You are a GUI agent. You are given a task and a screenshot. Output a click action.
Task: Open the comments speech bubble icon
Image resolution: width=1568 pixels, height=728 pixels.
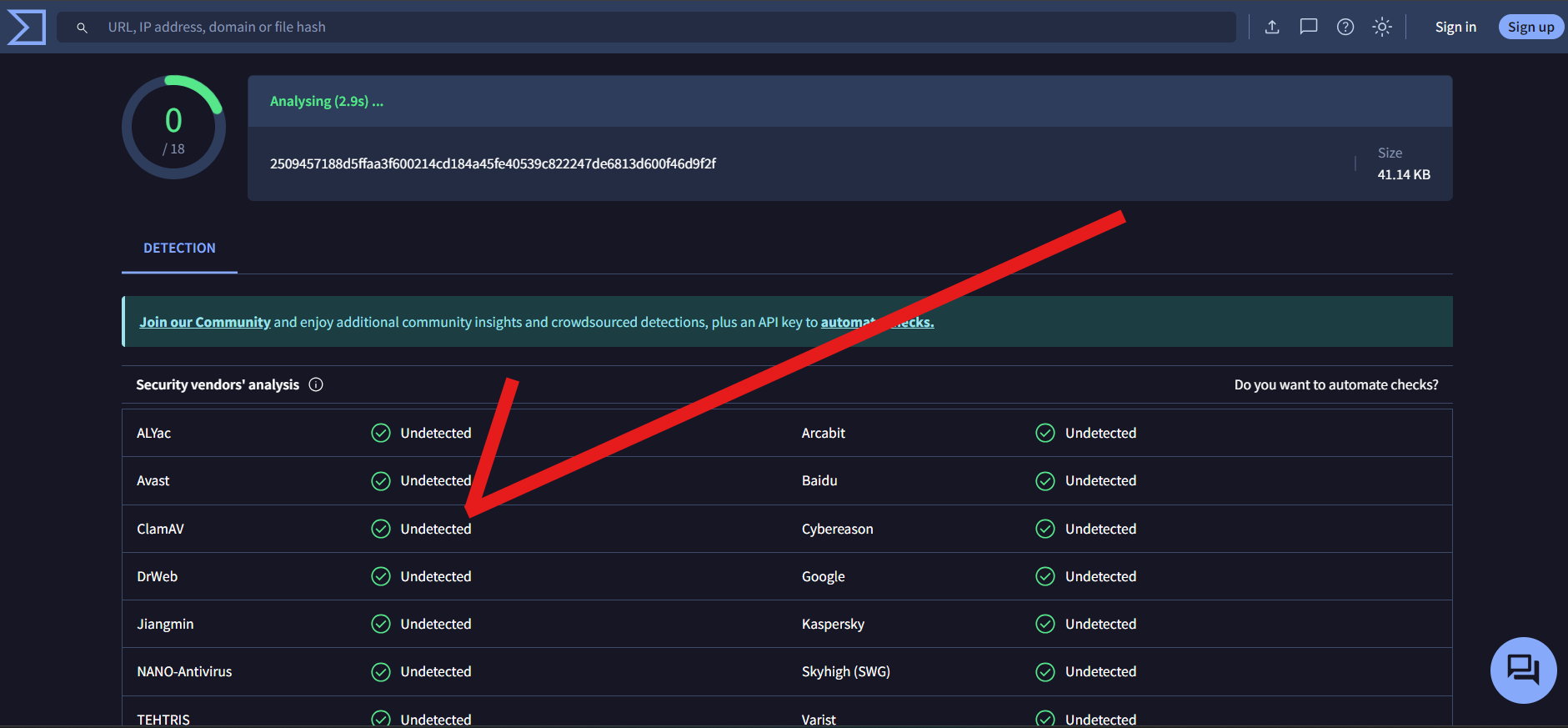(1309, 27)
